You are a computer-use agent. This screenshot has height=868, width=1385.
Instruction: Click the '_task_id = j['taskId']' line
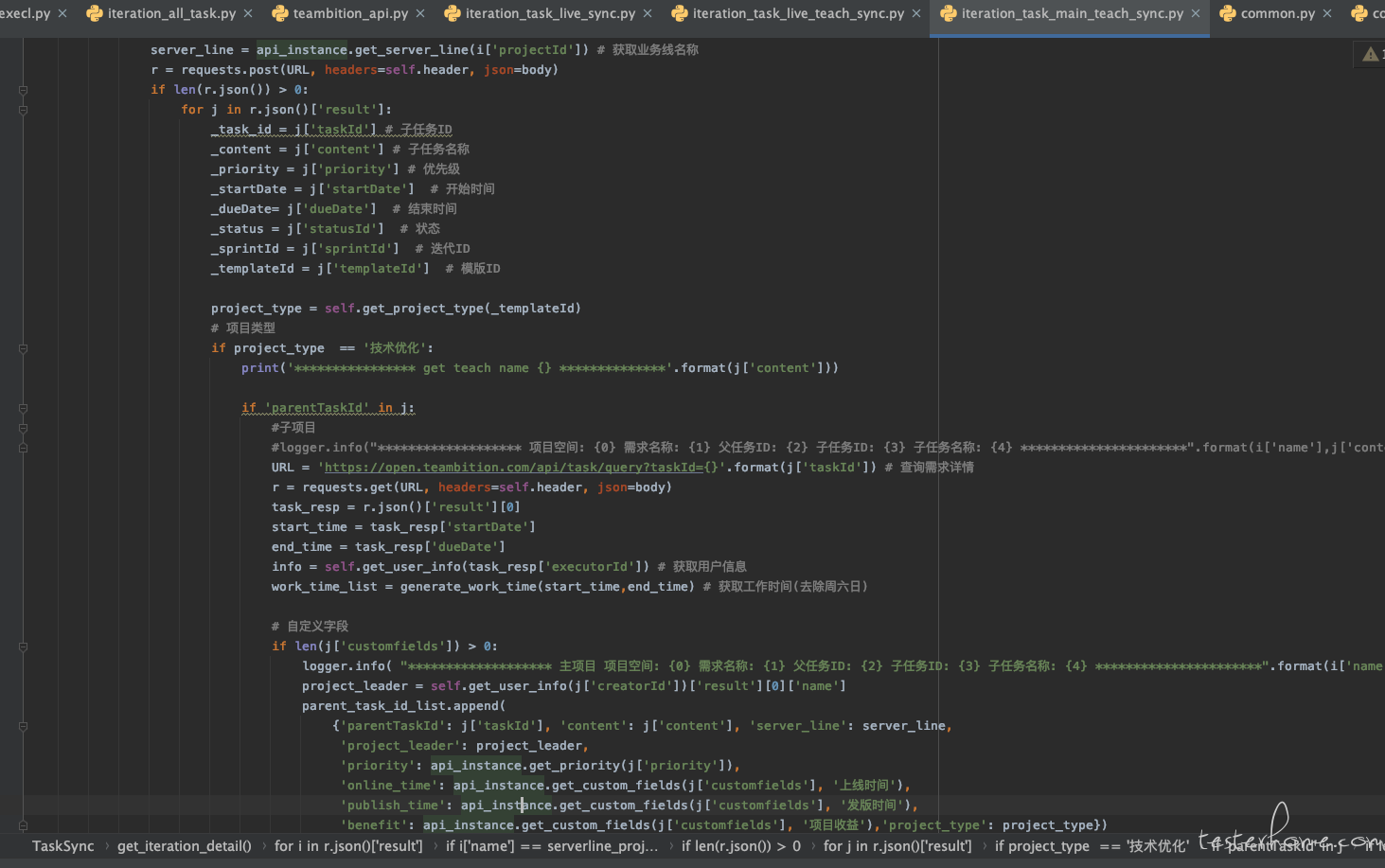(331, 130)
